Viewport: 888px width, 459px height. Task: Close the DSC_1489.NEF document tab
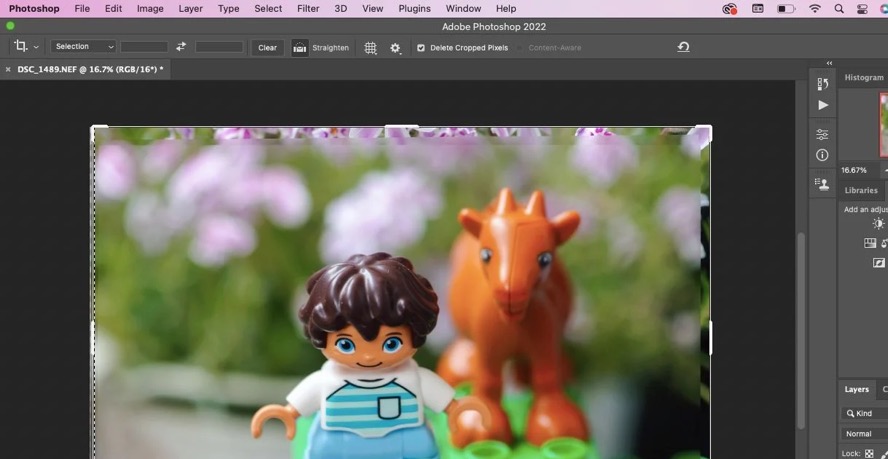click(x=8, y=70)
